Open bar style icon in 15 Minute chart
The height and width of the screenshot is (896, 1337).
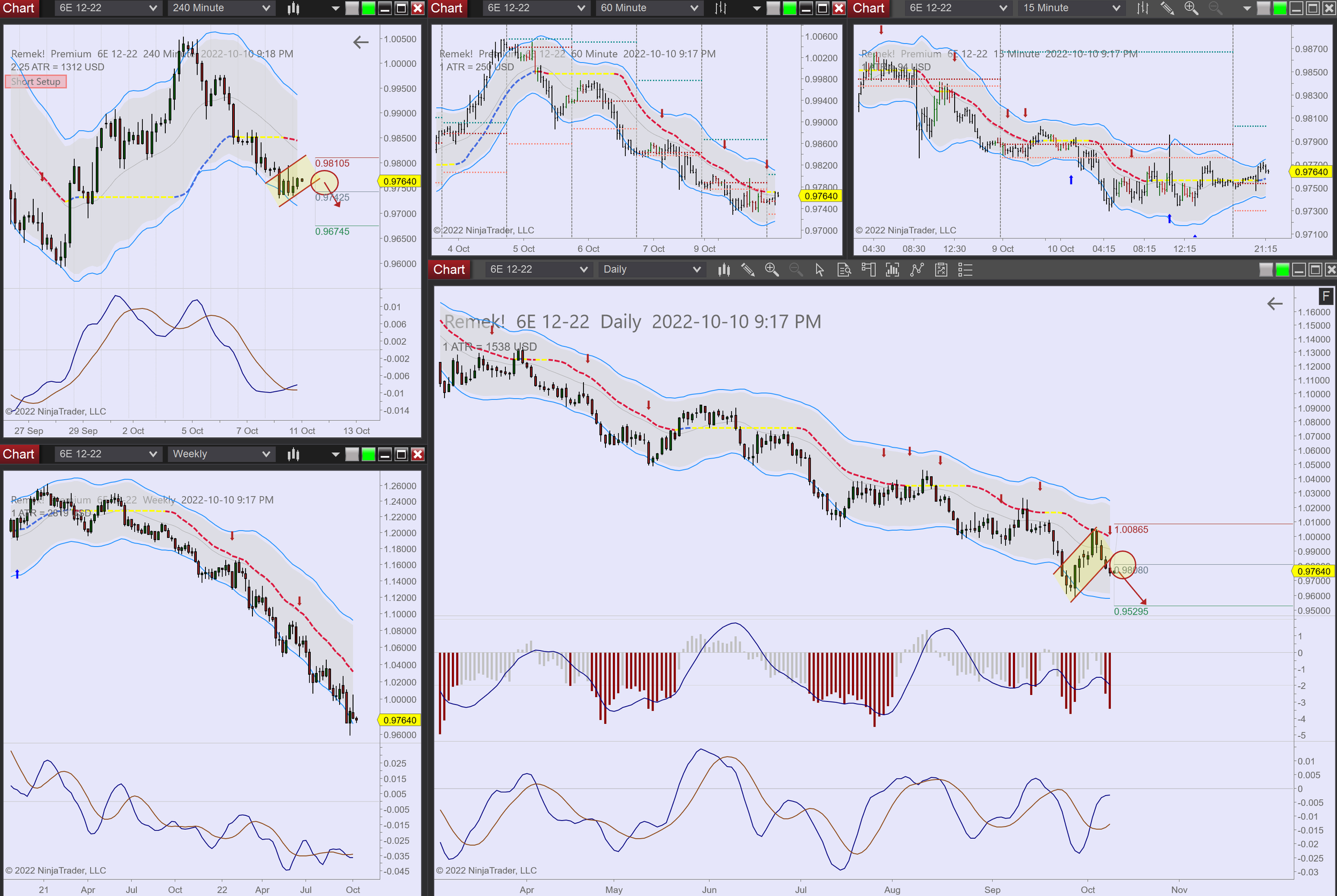click(1142, 8)
